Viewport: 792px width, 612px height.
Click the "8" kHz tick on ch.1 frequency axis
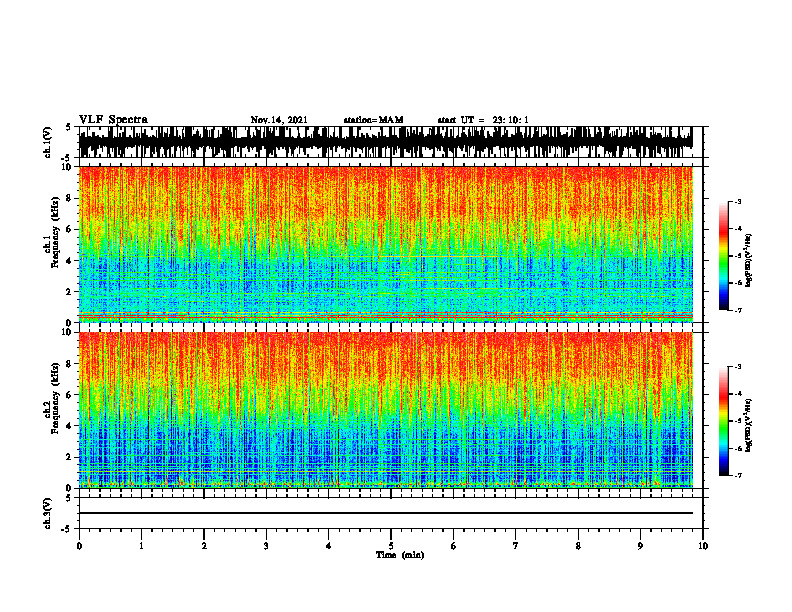tap(69, 198)
